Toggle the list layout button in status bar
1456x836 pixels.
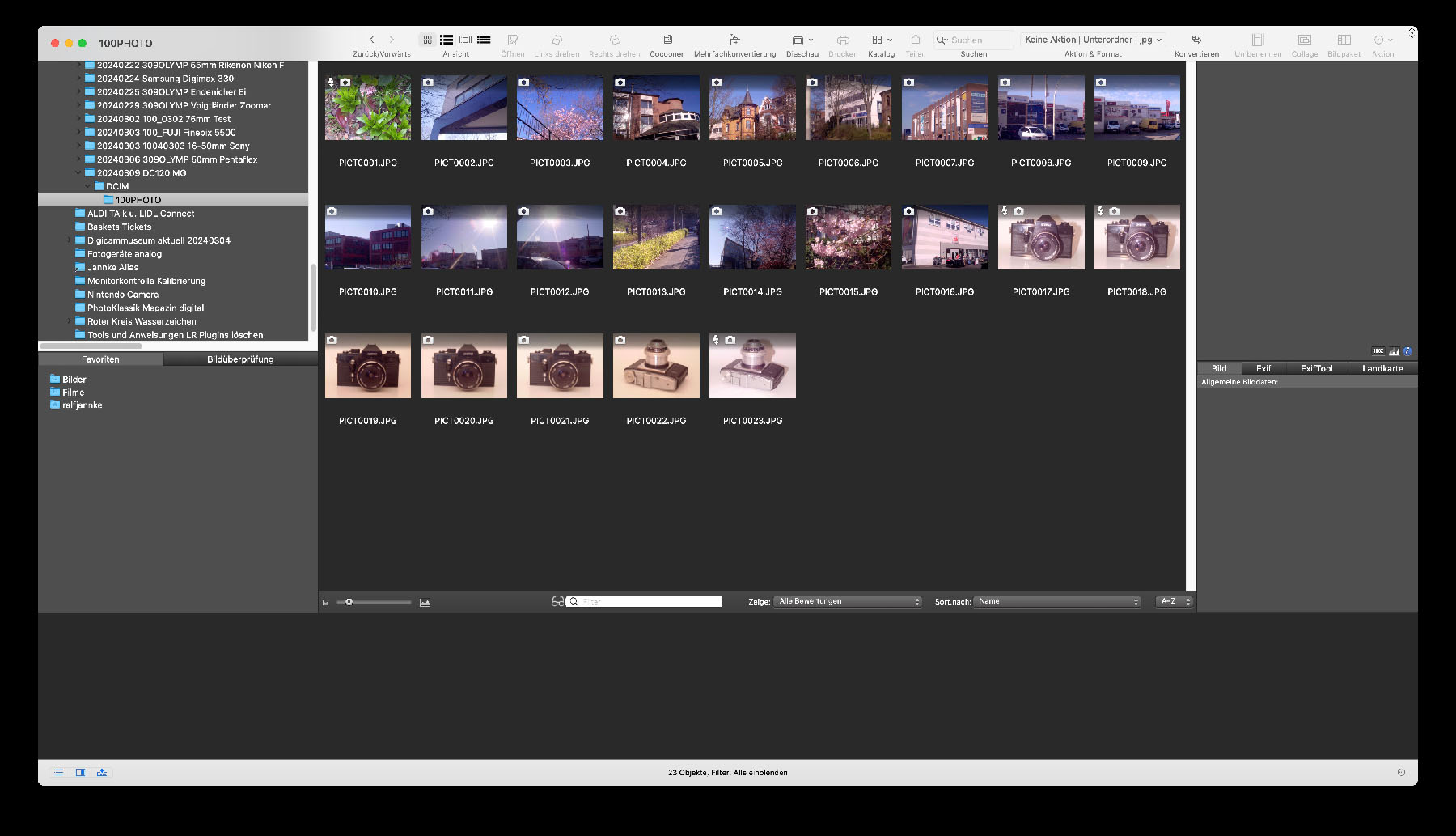tap(59, 772)
